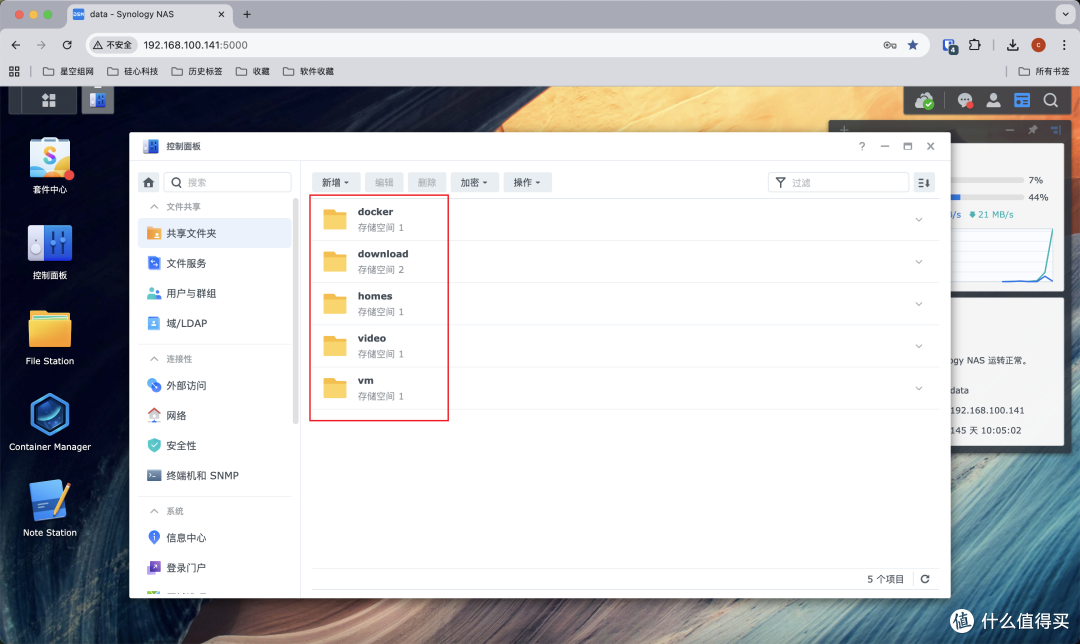Open the 操作 dropdown button
Screen dimensions: 1080x644
tap(527, 183)
